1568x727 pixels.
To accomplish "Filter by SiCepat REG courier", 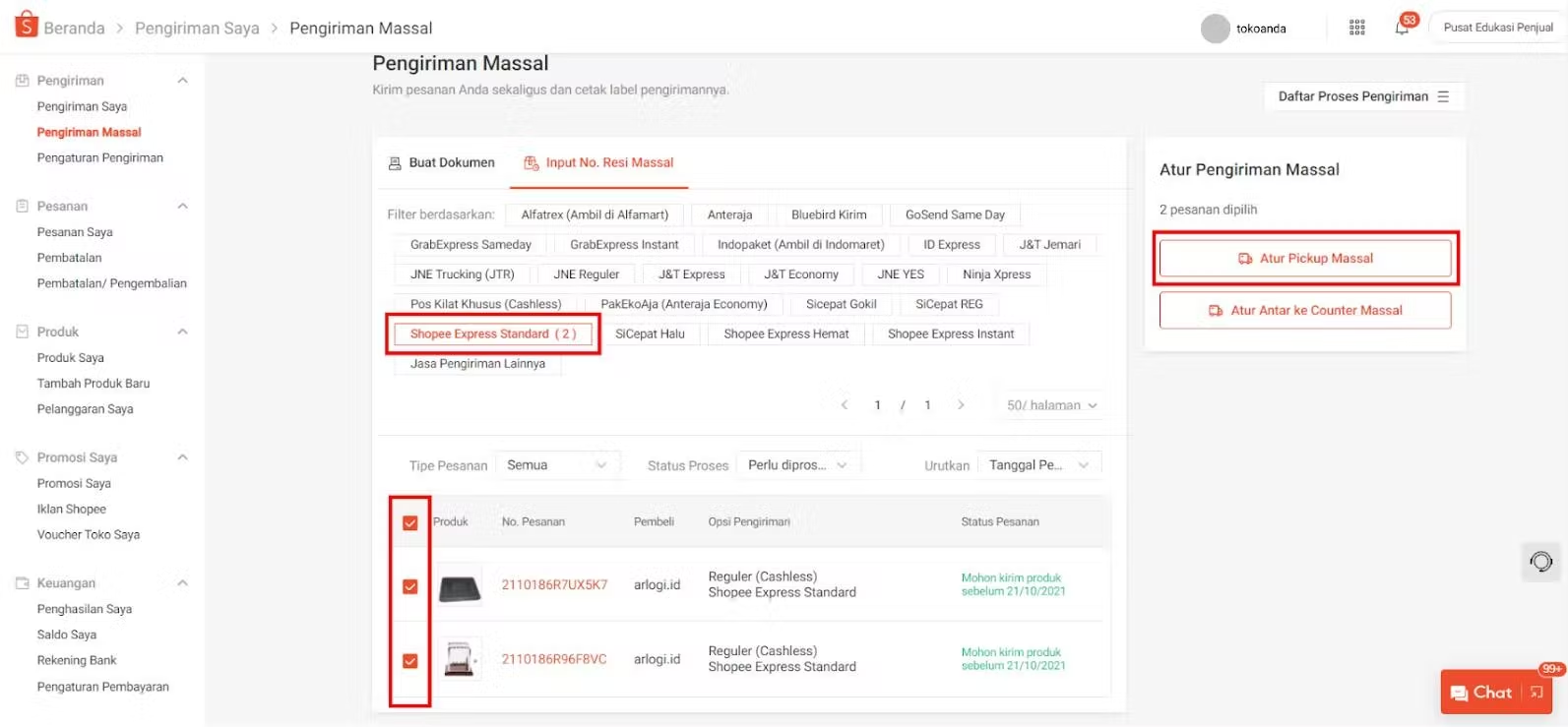I will (x=949, y=304).
